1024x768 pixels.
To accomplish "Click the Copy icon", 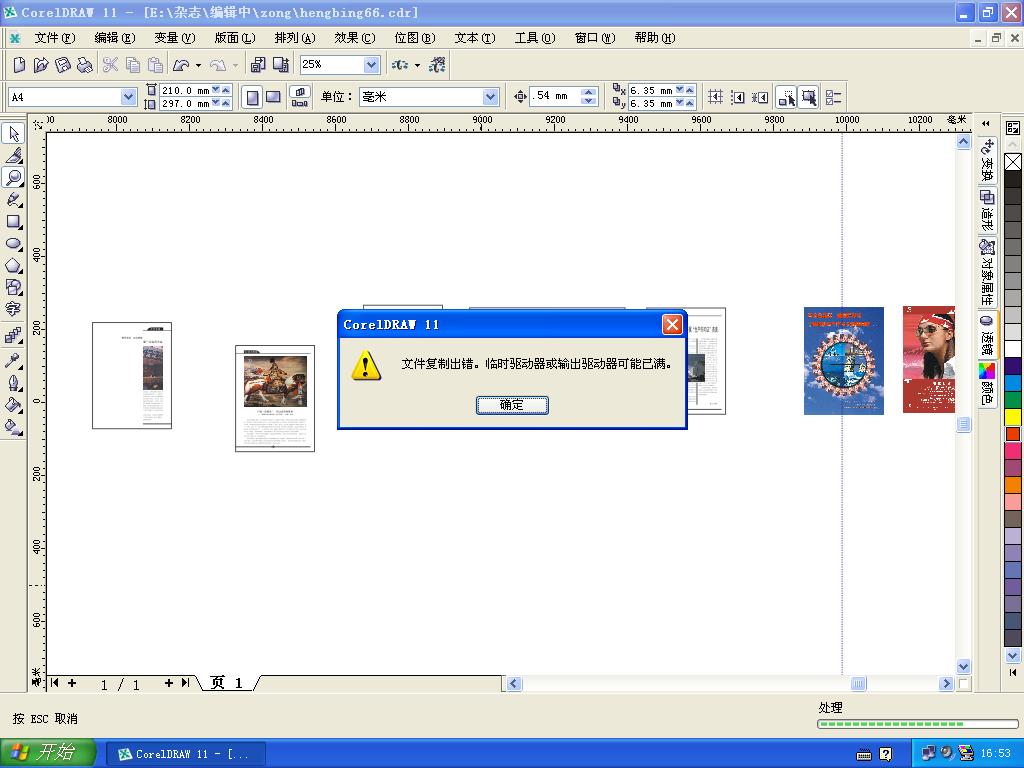I will (133, 65).
